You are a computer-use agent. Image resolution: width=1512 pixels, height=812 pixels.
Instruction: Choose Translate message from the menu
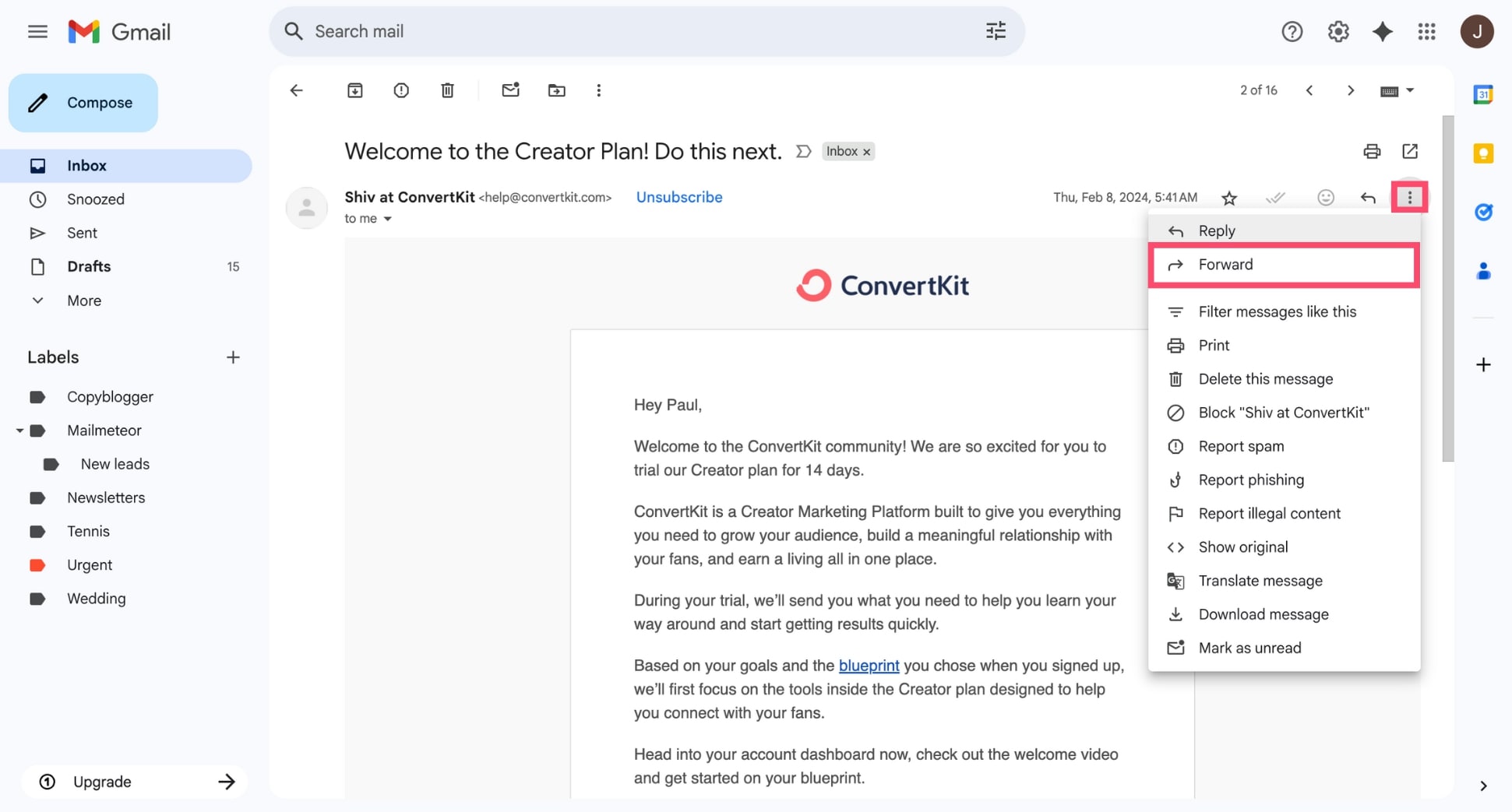[x=1260, y=580]
